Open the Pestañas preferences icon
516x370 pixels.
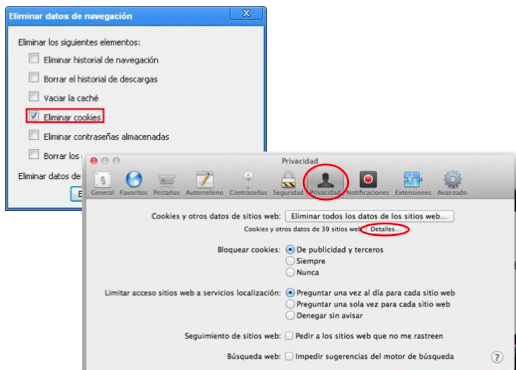pos(166,183)
